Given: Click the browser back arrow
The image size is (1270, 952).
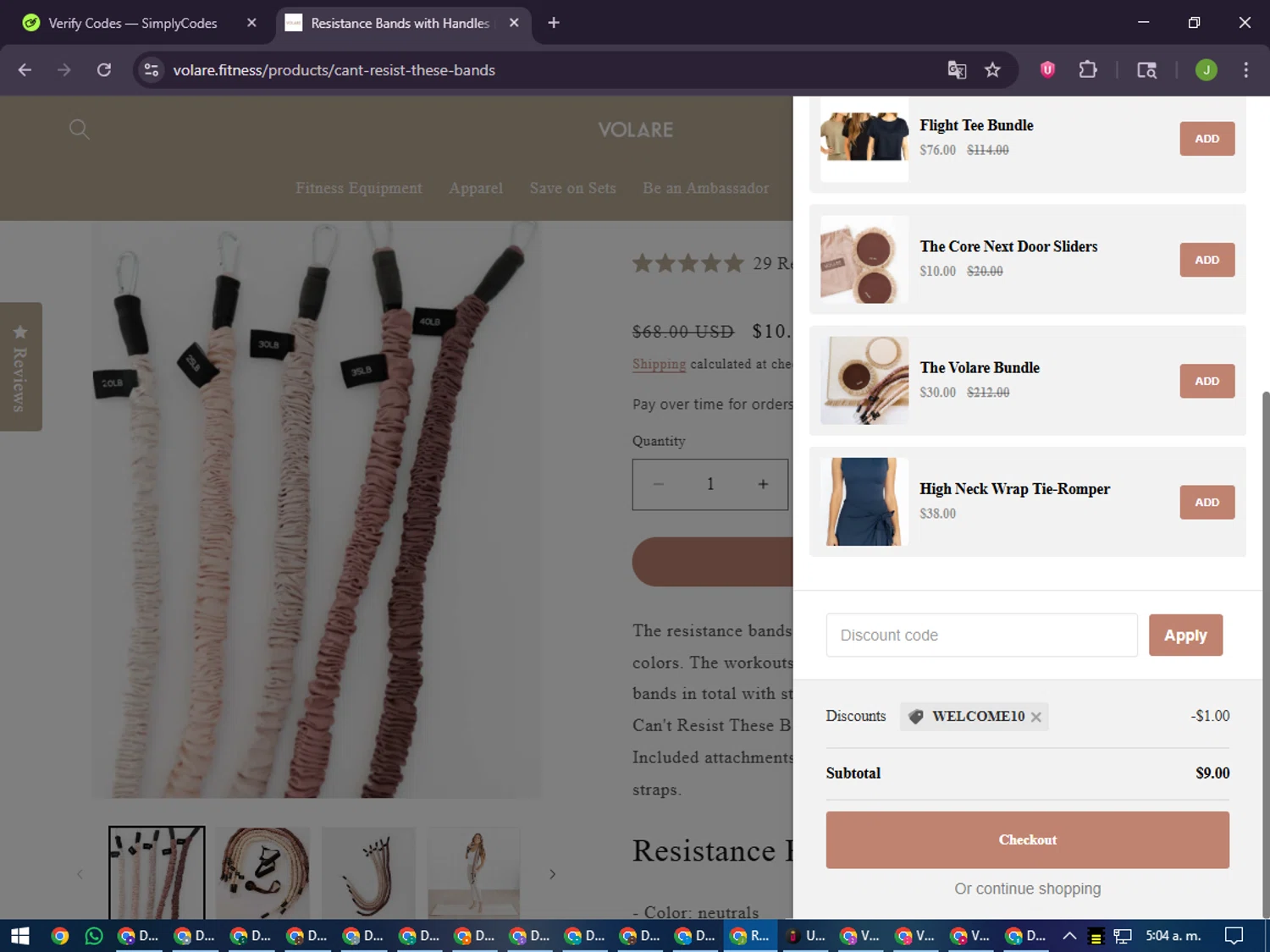Looking at the screenshot, I should pos(25,70).
